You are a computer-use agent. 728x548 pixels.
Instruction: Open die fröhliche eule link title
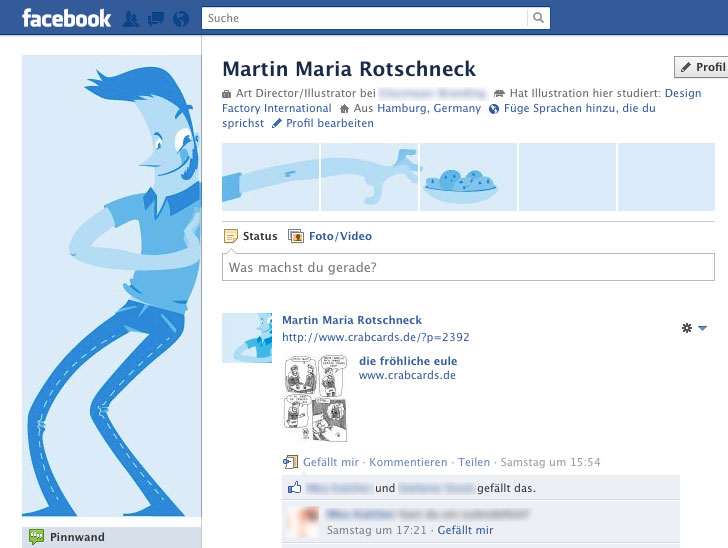pyautogui.click(x=408, y=361)
